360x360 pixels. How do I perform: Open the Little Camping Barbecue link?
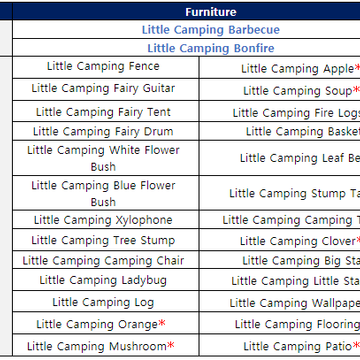coord(211,30)
